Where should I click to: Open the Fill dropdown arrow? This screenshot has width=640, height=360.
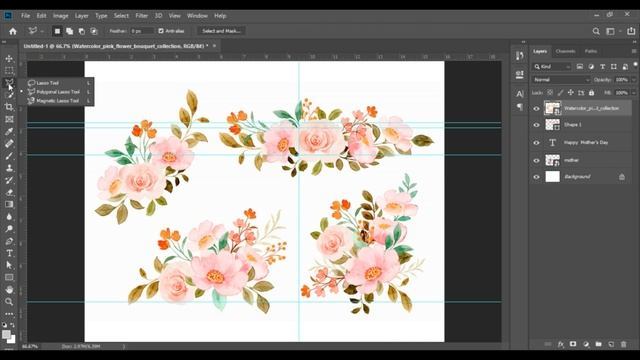coord(634,93)
